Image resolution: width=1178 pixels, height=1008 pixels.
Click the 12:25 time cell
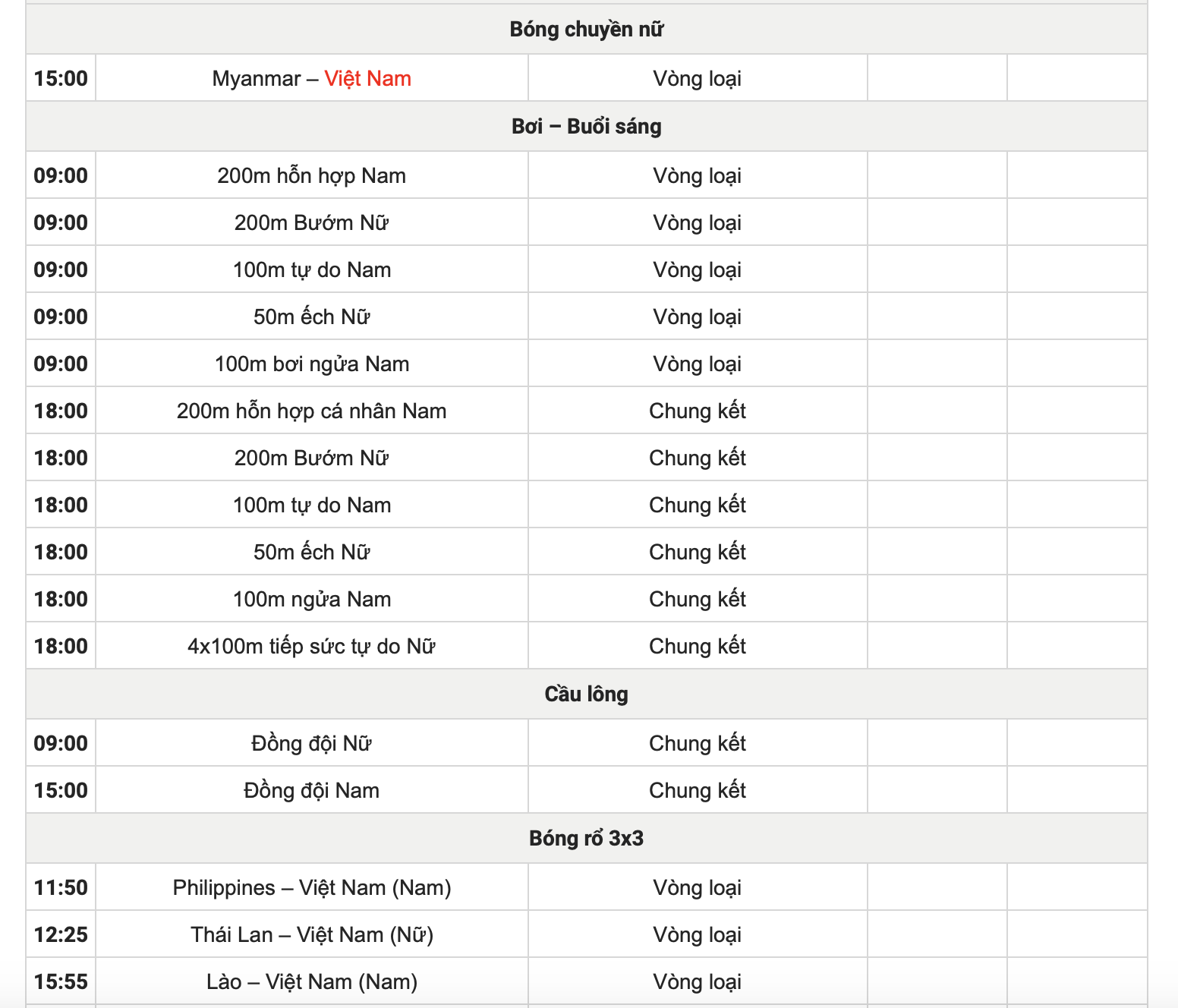(x=61, y=934)
